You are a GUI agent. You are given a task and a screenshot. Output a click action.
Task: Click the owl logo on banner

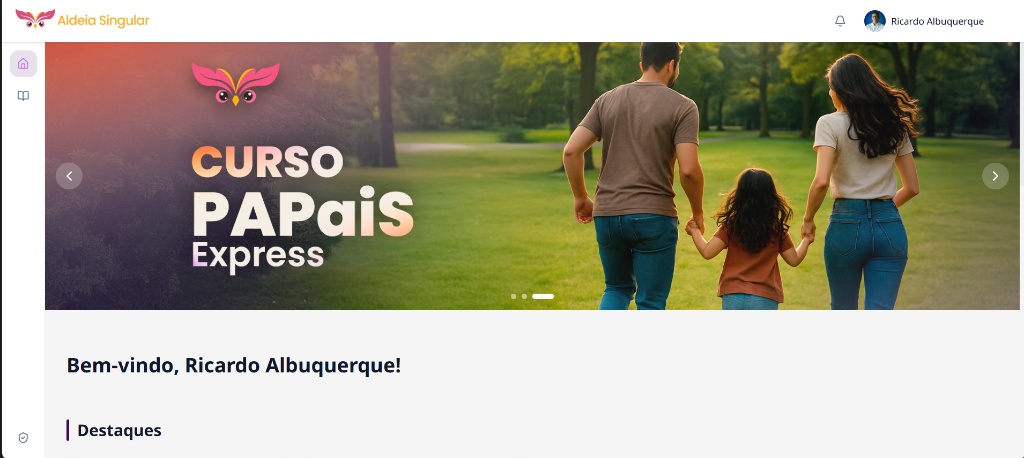click(236, 84)
